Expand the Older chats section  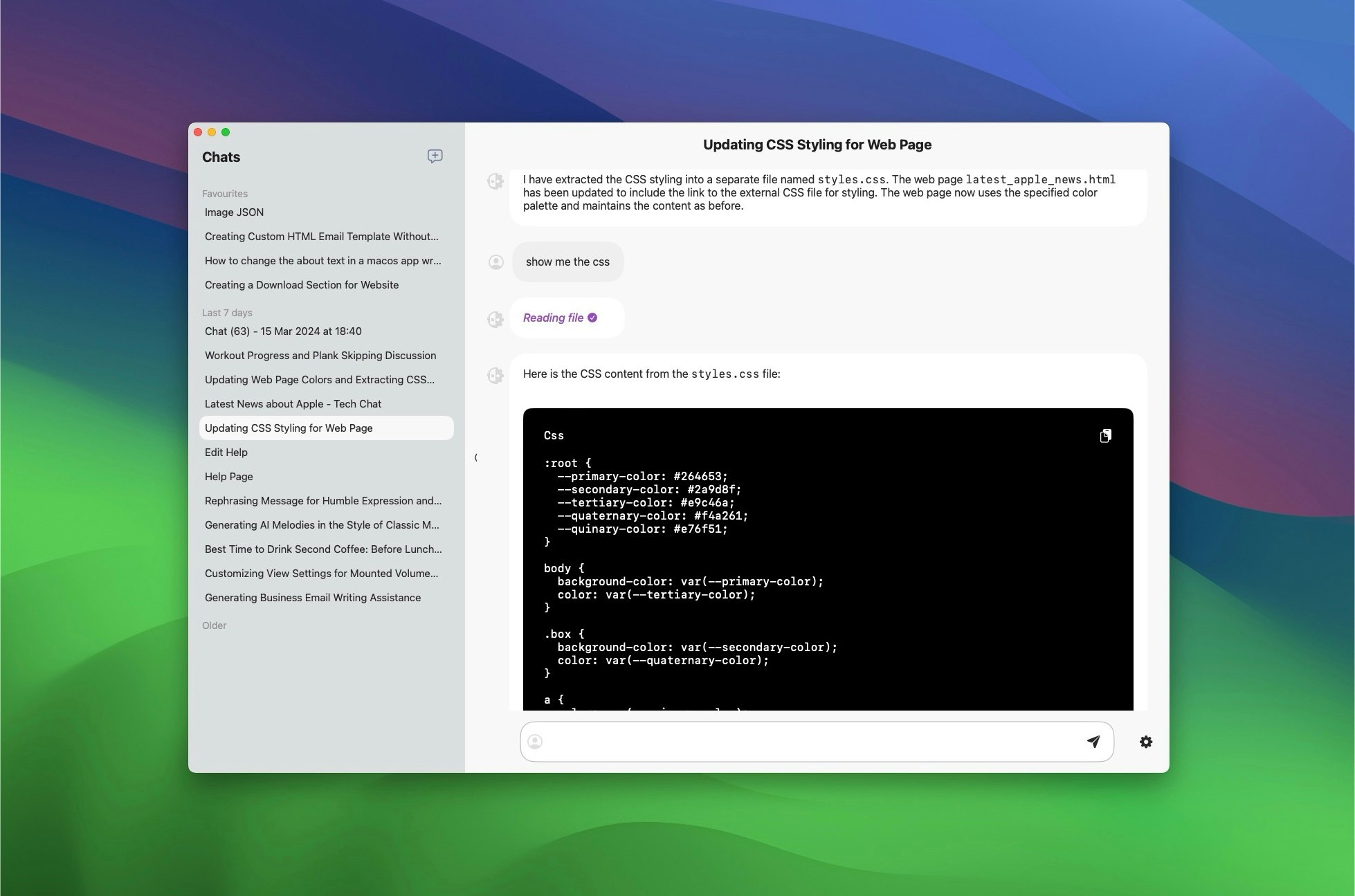click(214, 625)
